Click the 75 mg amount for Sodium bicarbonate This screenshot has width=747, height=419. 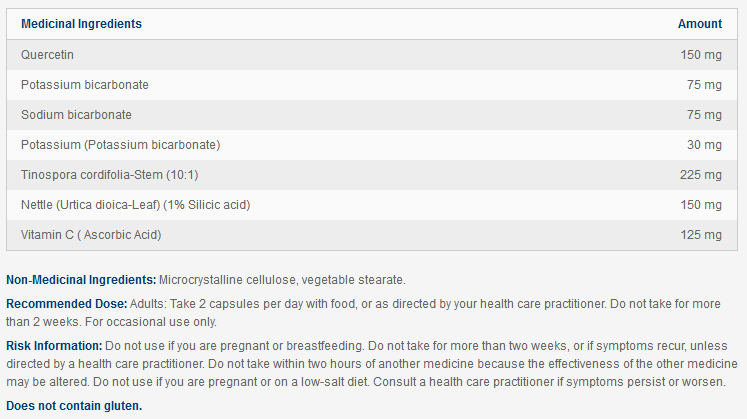tap(704, 115)
